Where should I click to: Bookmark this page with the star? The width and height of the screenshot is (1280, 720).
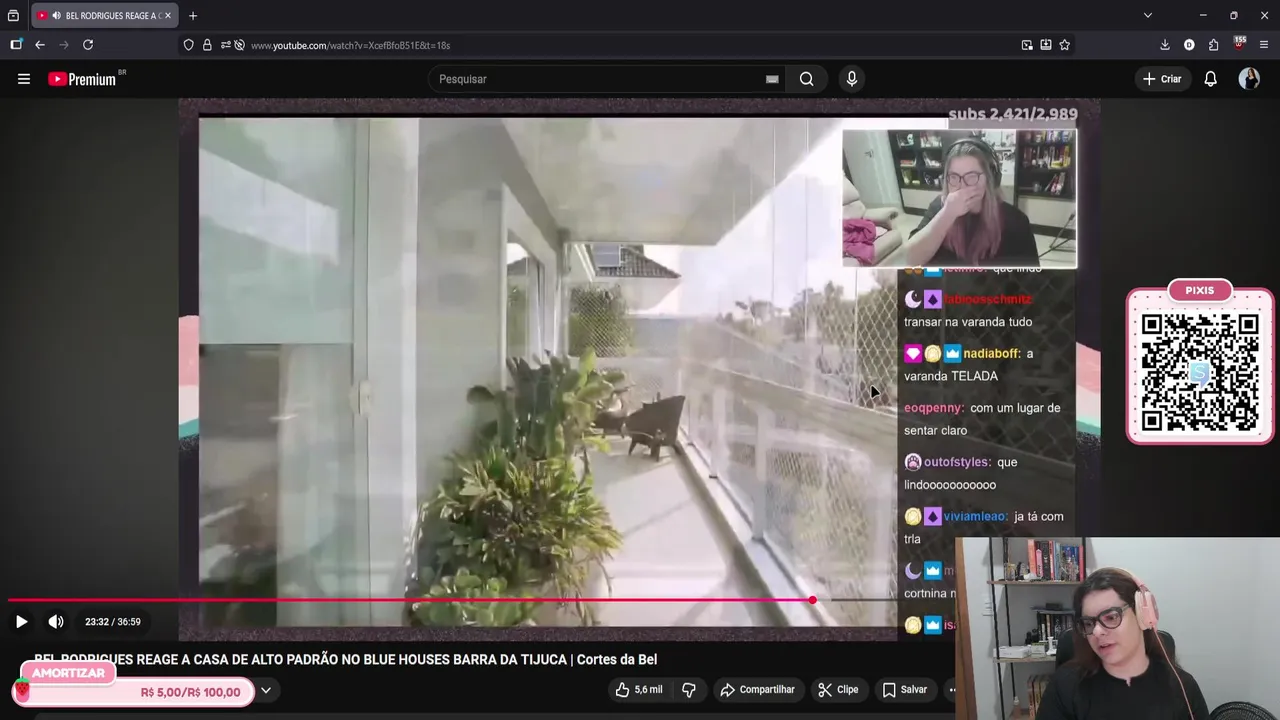(1064, 45)
